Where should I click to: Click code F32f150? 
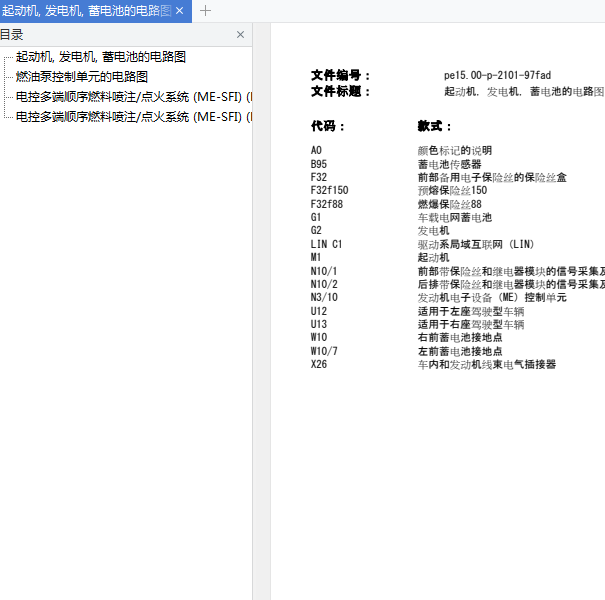330,190
